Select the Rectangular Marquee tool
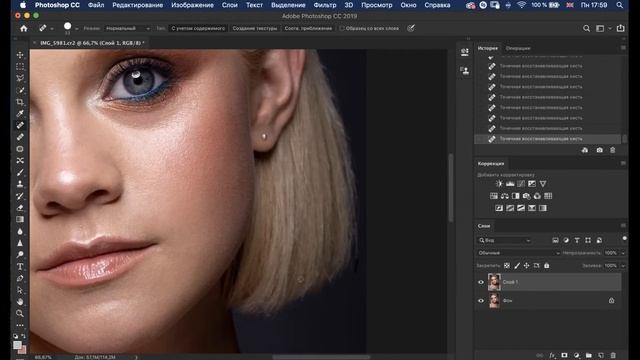Screen dimensions: 640x360 coord(20,66)
